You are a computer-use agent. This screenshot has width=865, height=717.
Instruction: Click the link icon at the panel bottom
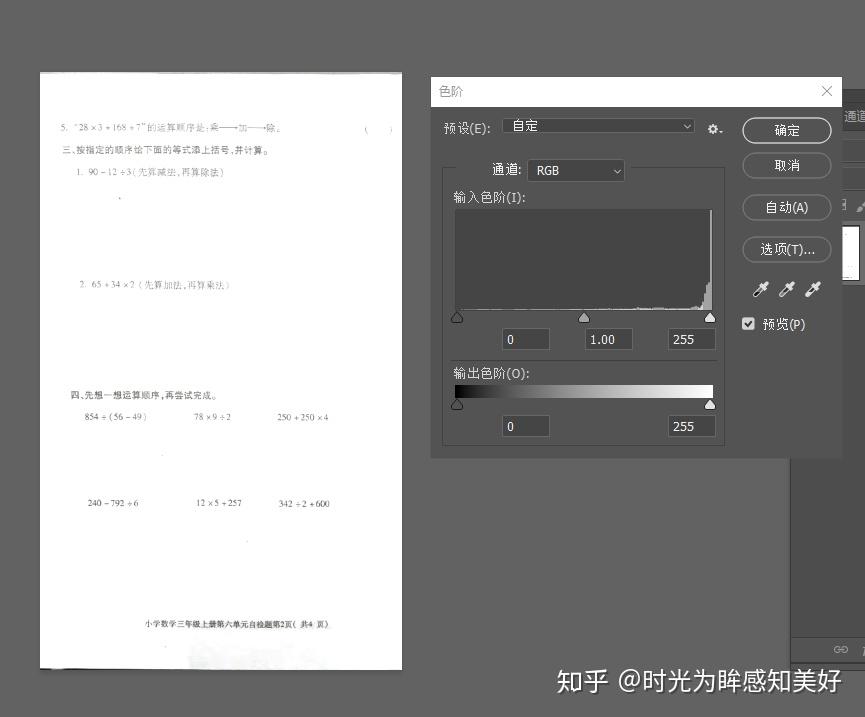841,649
